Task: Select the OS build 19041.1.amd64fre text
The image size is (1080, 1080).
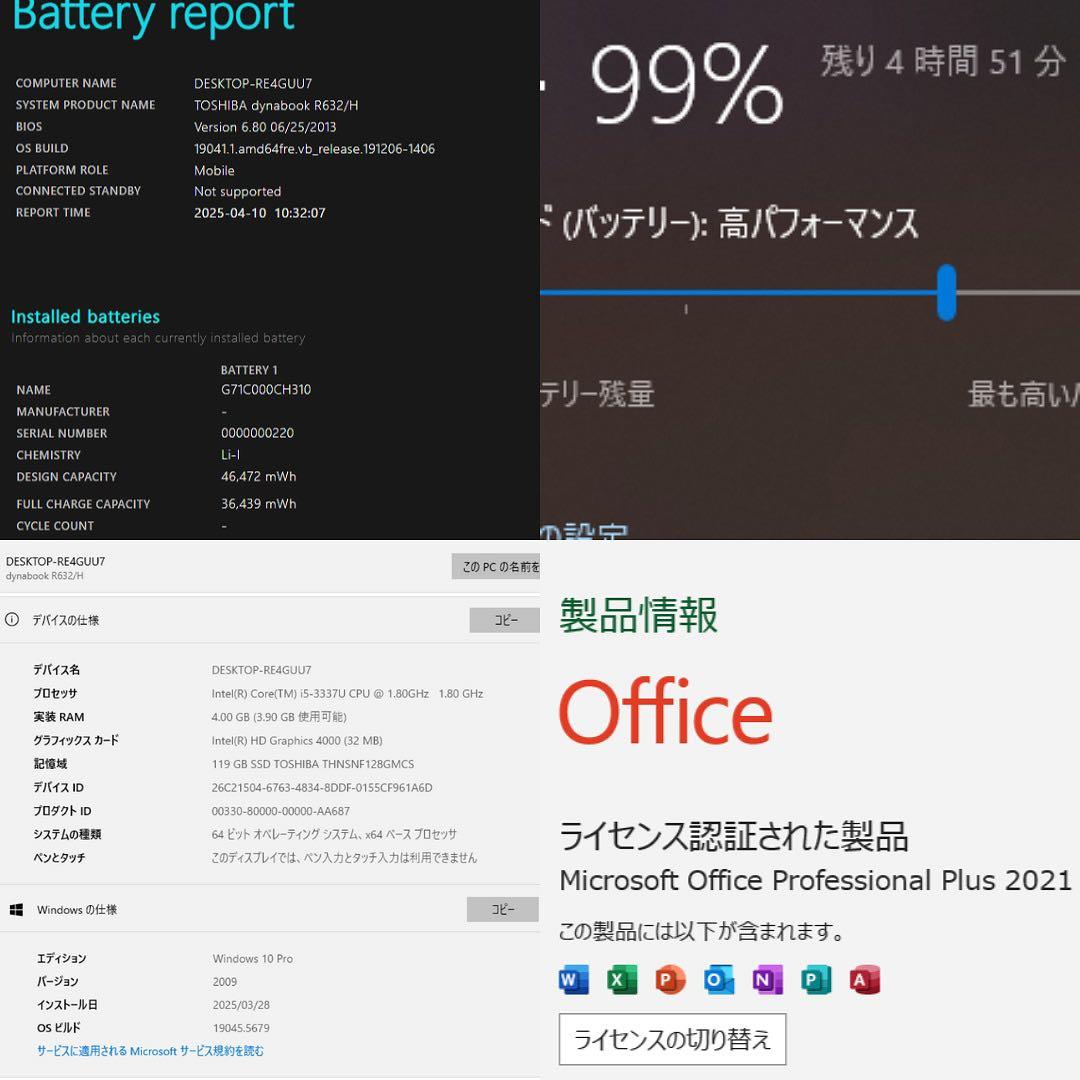Action: [x=314, y=148]
